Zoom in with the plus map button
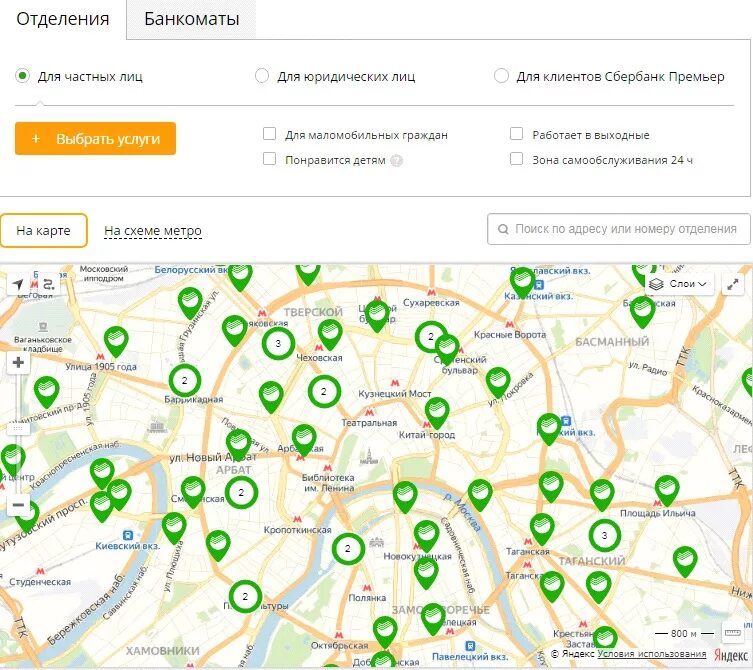Viewport: 753px width, 670px height. click(18, 362)
